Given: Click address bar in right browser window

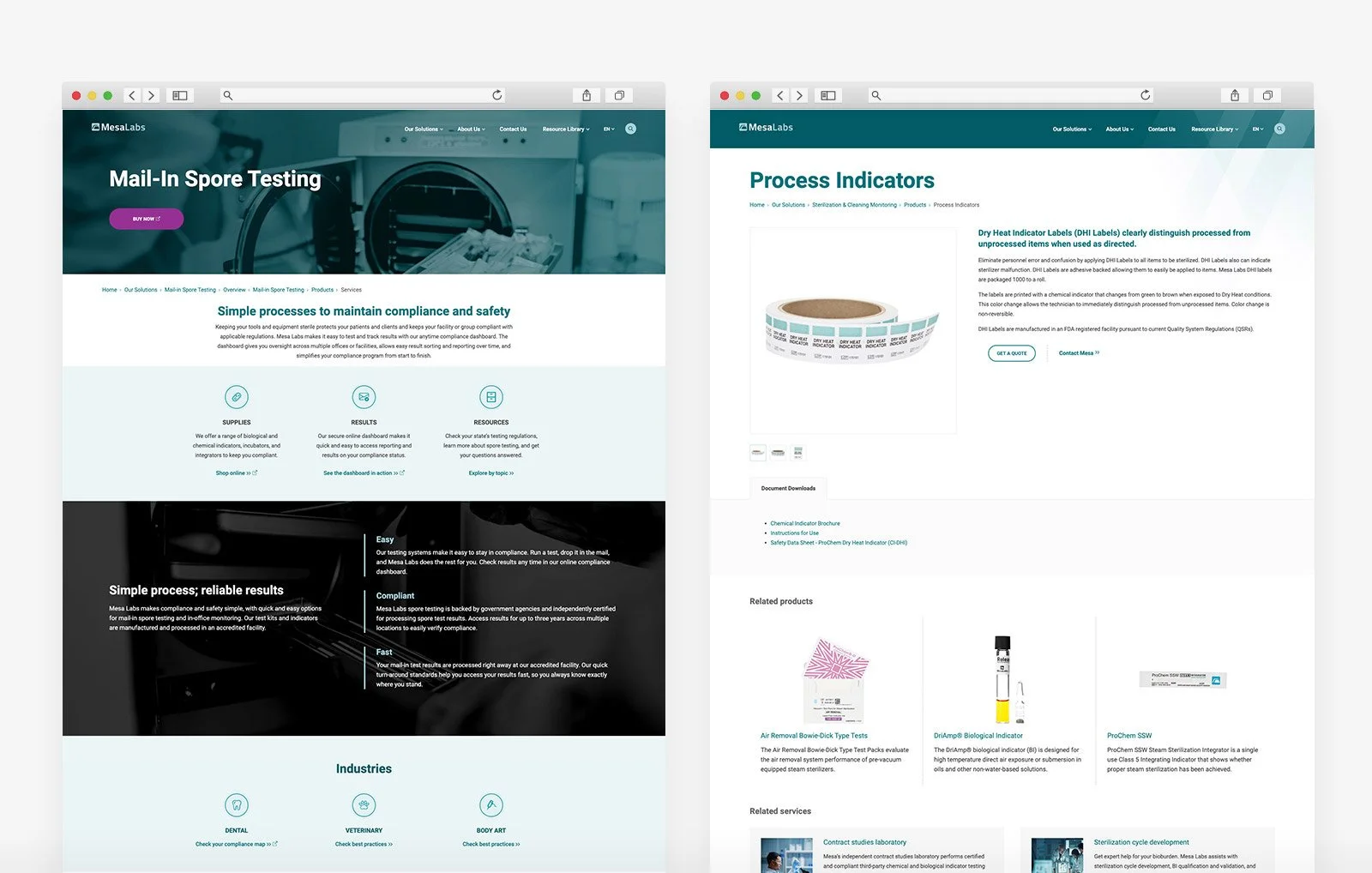Looking at the screenshot, I should 1011,95.
